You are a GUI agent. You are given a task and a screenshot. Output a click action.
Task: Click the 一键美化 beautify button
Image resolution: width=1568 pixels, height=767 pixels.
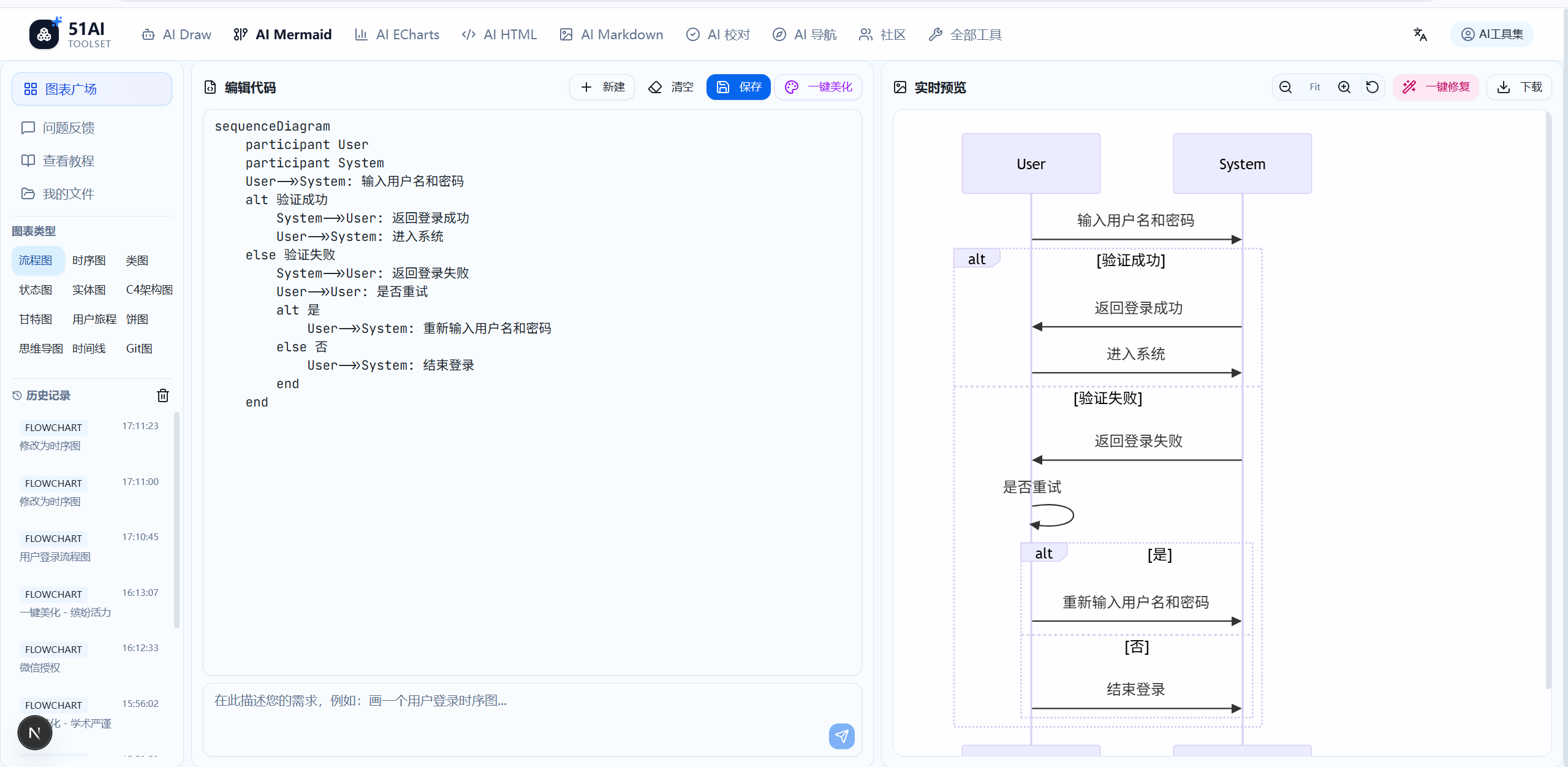click(818, 87)
